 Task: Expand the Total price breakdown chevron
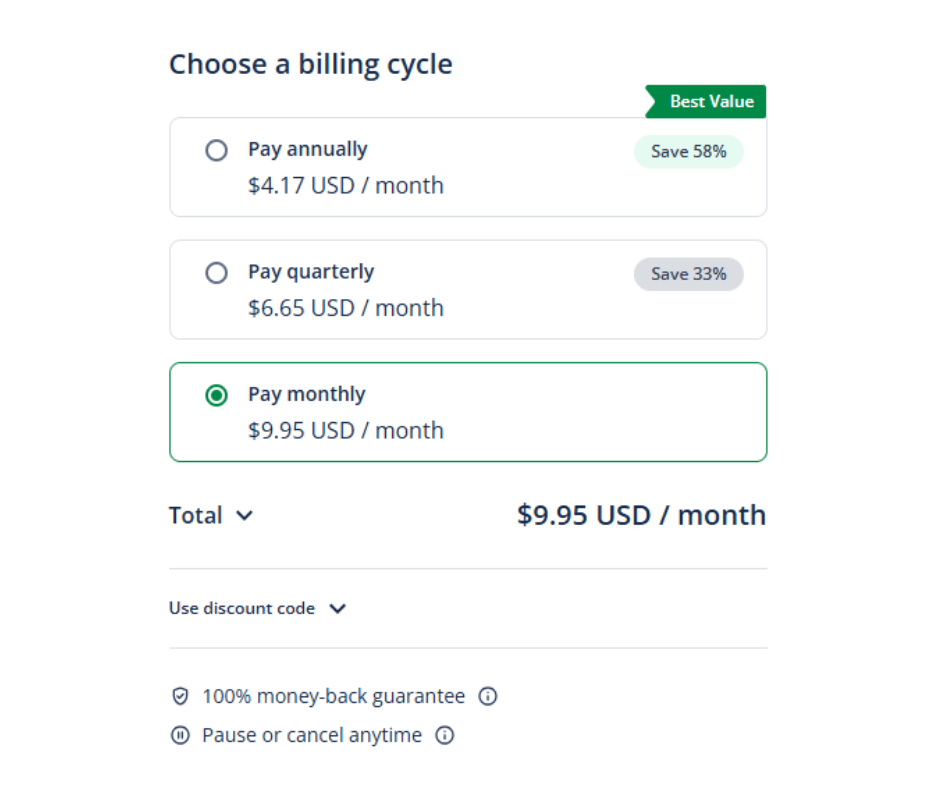pos(244,516)
